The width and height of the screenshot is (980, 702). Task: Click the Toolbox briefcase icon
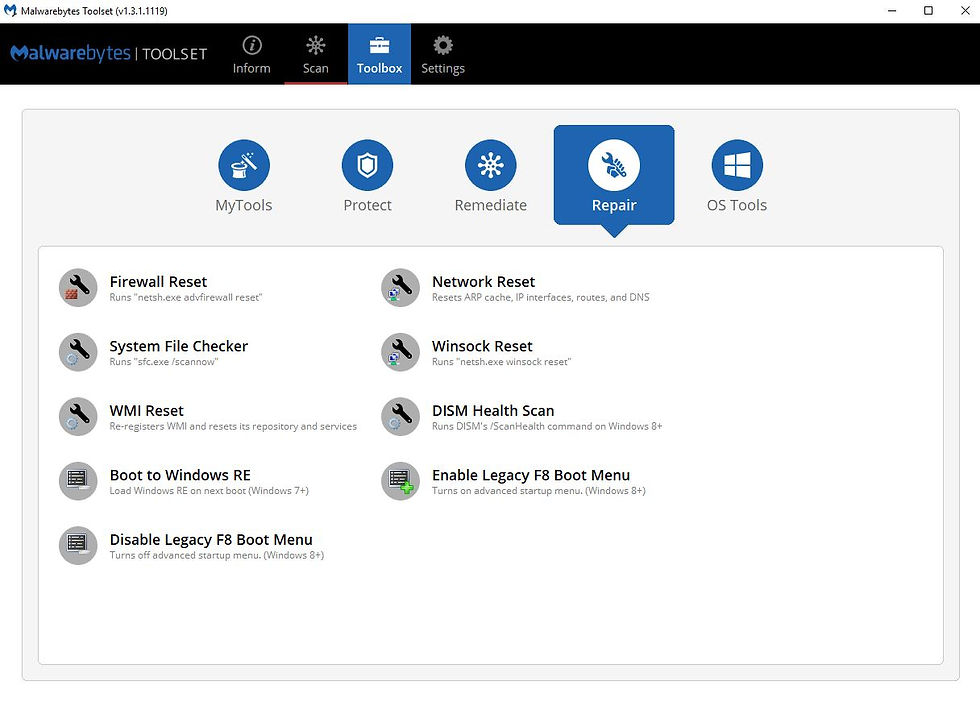[x=379, y=45]
